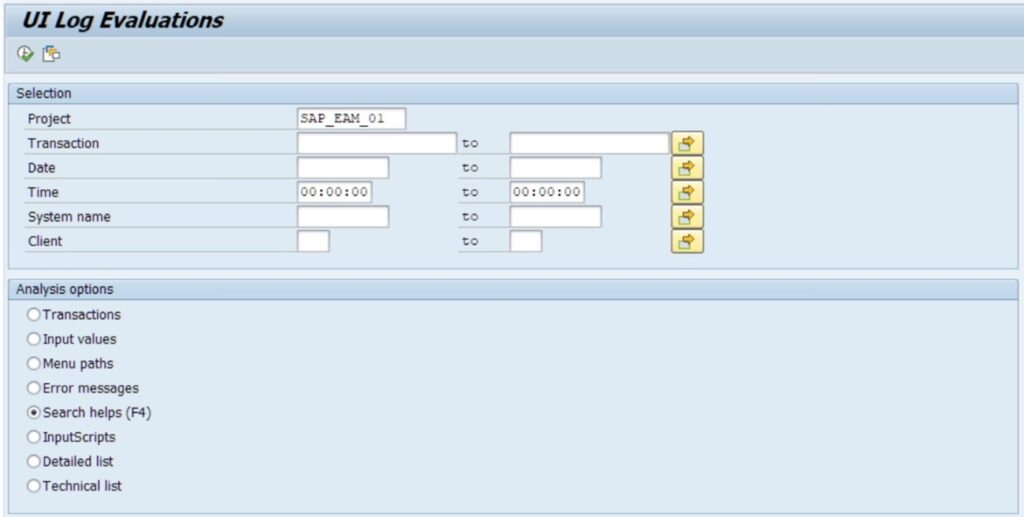The width and height of the screenshot is (1024, 517).
Task: Open multiple selection for Client
Action: 687,241
